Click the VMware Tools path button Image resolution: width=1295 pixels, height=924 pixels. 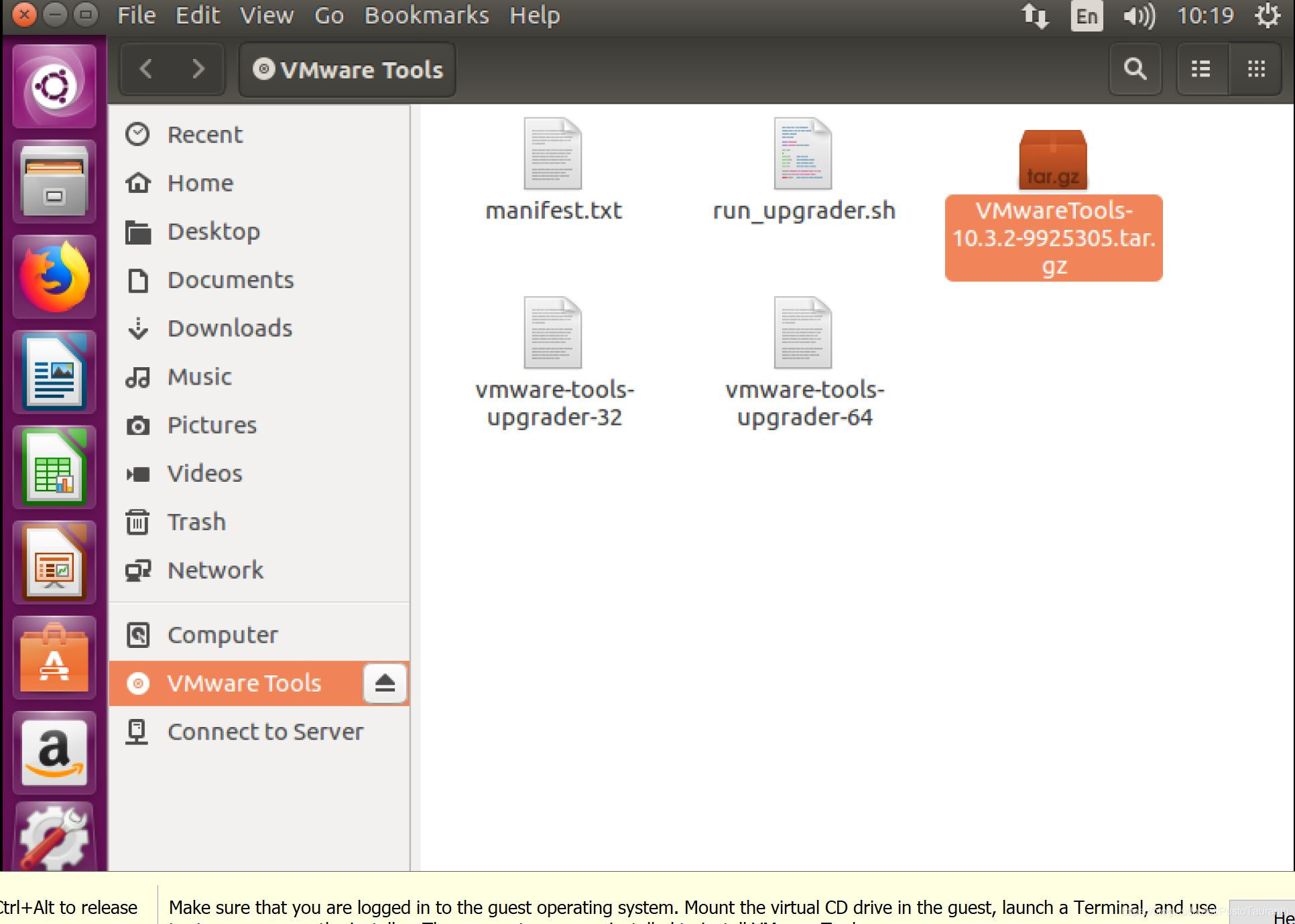coord(348,70)
